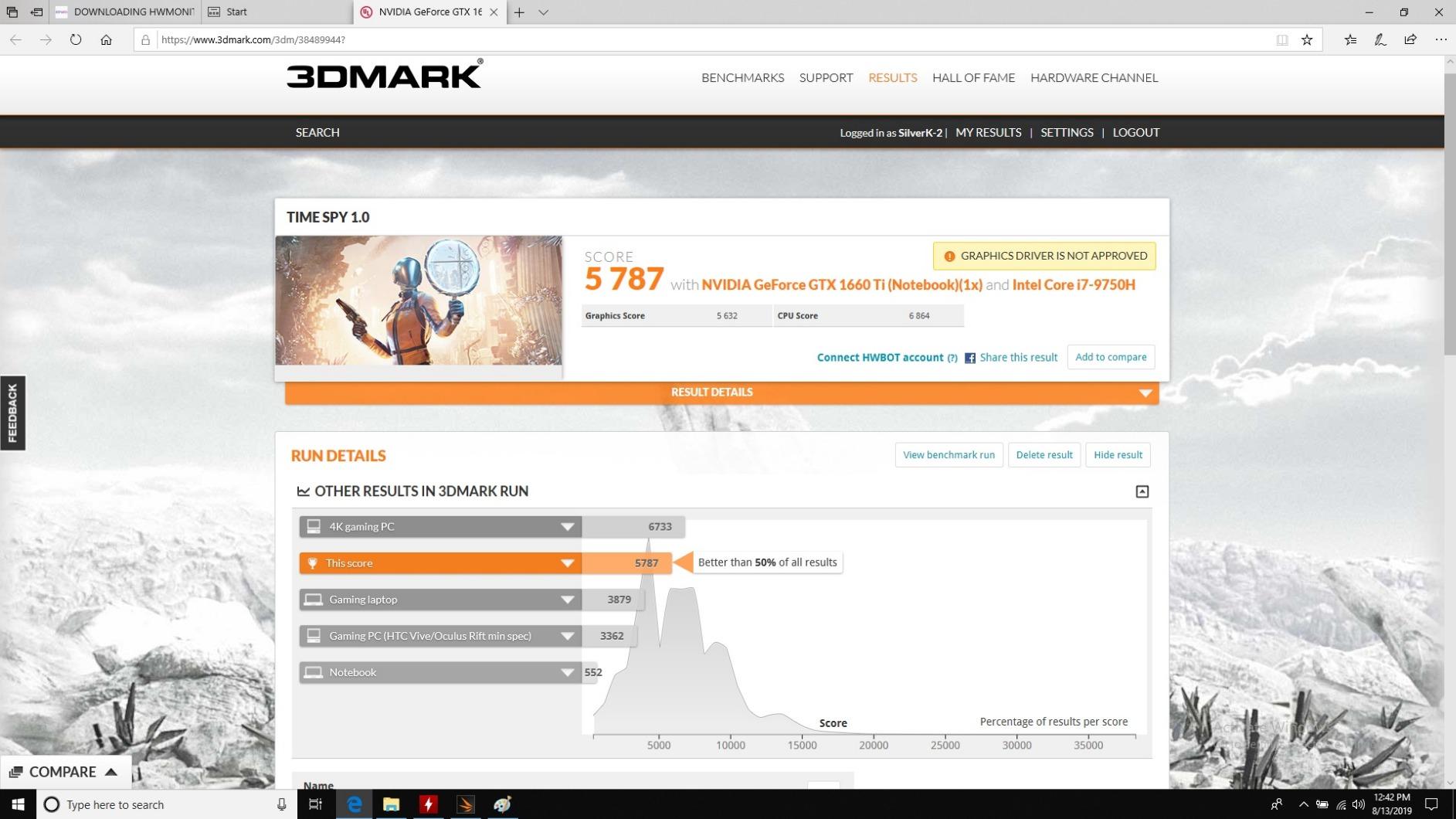Open My Results page
This screenshot has width=1456, height=819.
point(988,132)
